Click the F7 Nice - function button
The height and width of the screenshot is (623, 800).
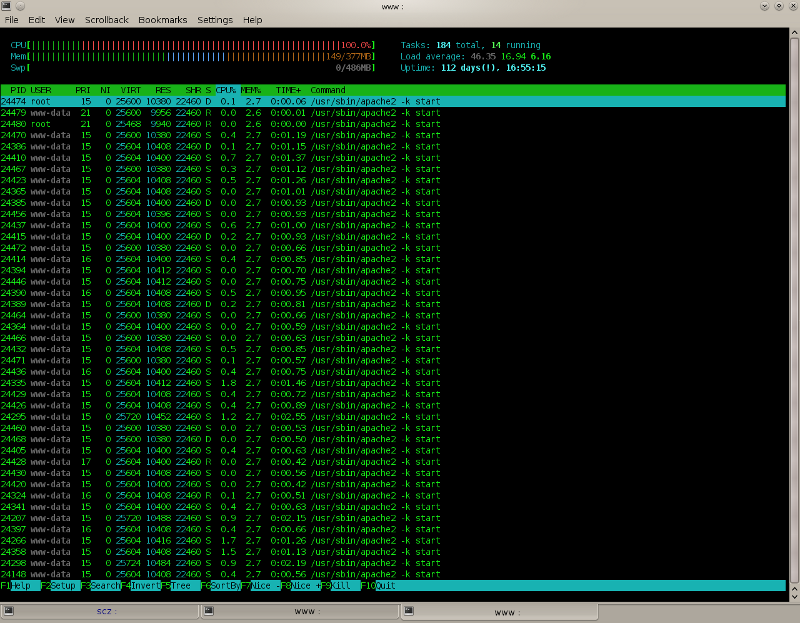(261, 586)
